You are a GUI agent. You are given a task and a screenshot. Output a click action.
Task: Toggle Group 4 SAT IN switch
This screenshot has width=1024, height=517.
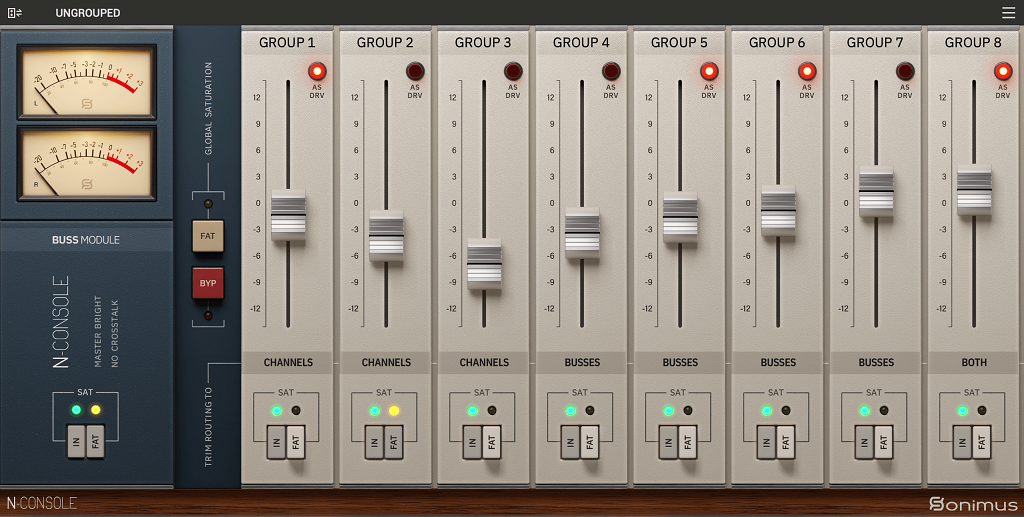pos(570,442)
